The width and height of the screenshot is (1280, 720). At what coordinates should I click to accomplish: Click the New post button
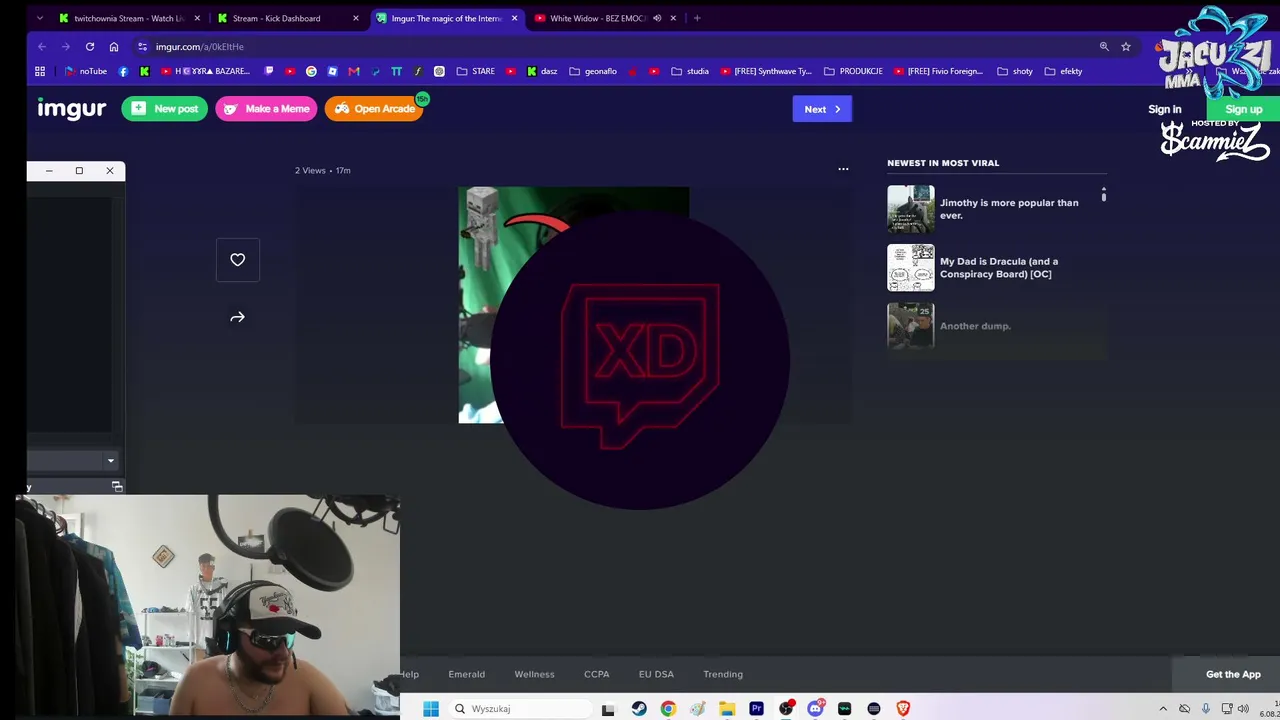tap(165, 109)
